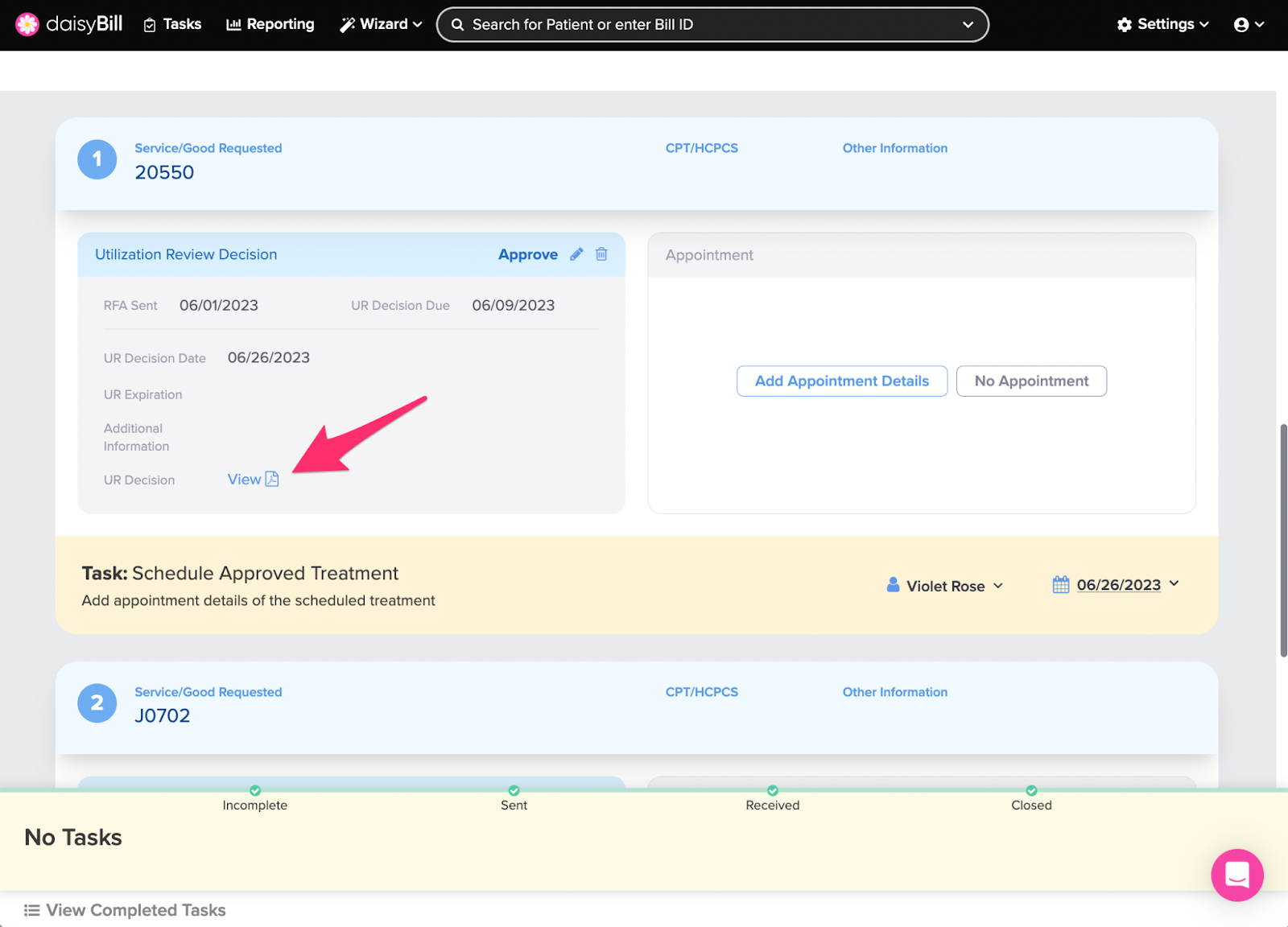Open the pink chat support bubble
Screen dimensions: 1288x927
tap(1236, 875)
